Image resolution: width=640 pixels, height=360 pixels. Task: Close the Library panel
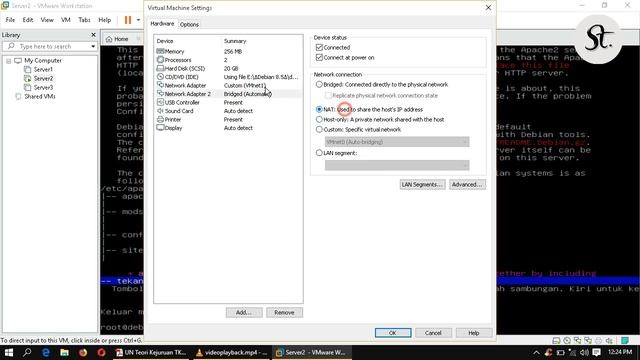[x=93, y=35]
